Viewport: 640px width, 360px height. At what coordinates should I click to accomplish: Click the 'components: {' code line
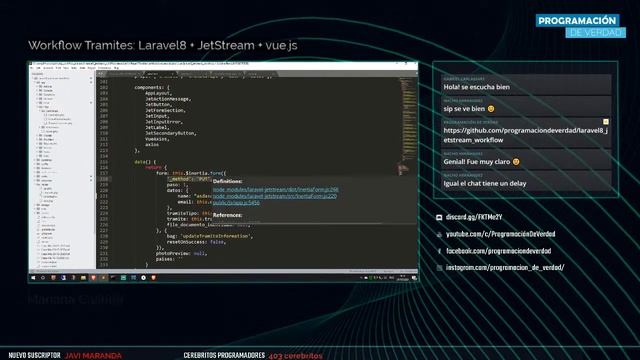152,87
